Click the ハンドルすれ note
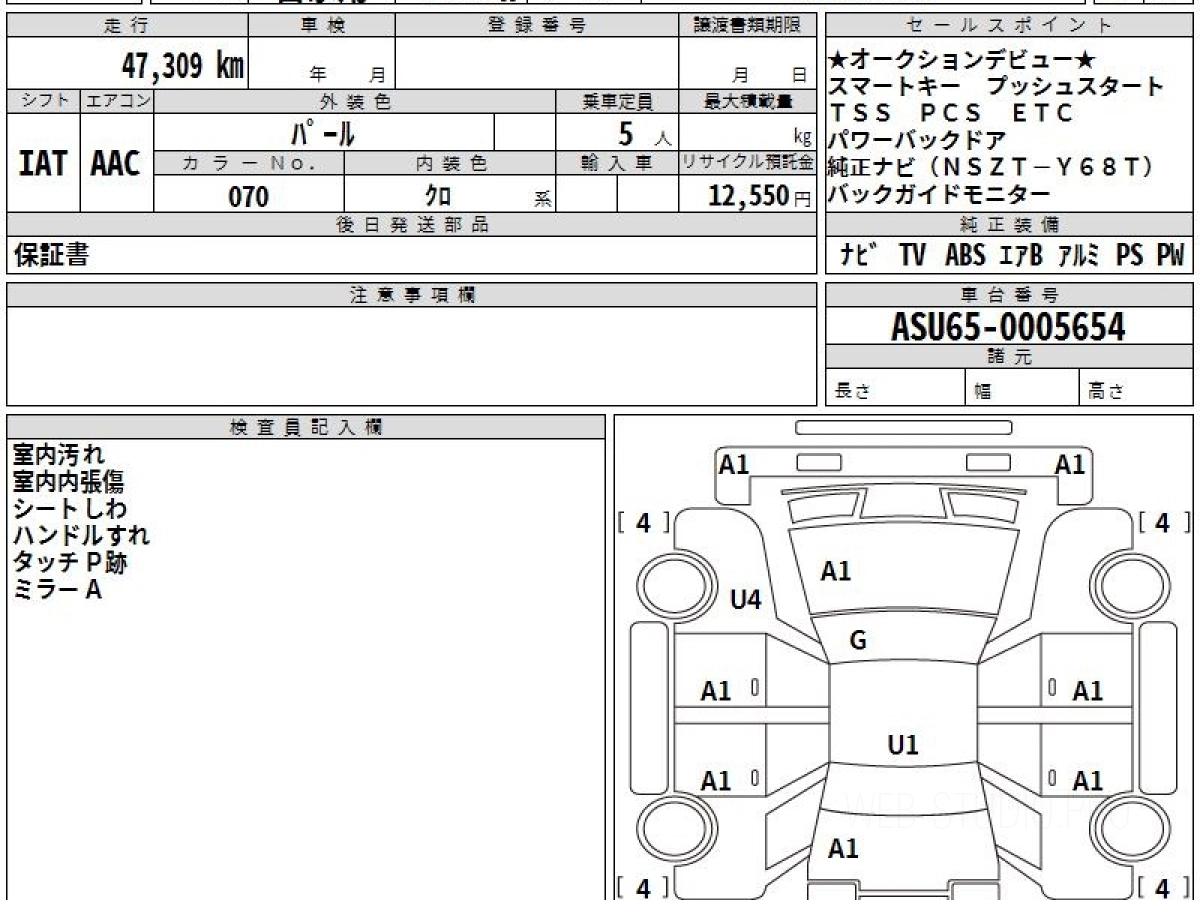 (81, 536)
